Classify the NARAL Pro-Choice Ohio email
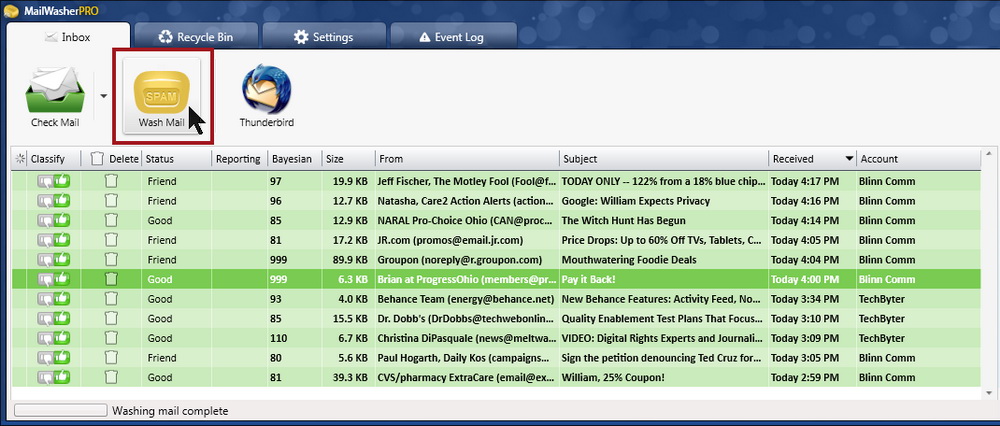The height and width of the screenshot is (426, 1000). (x=54, y=221)
